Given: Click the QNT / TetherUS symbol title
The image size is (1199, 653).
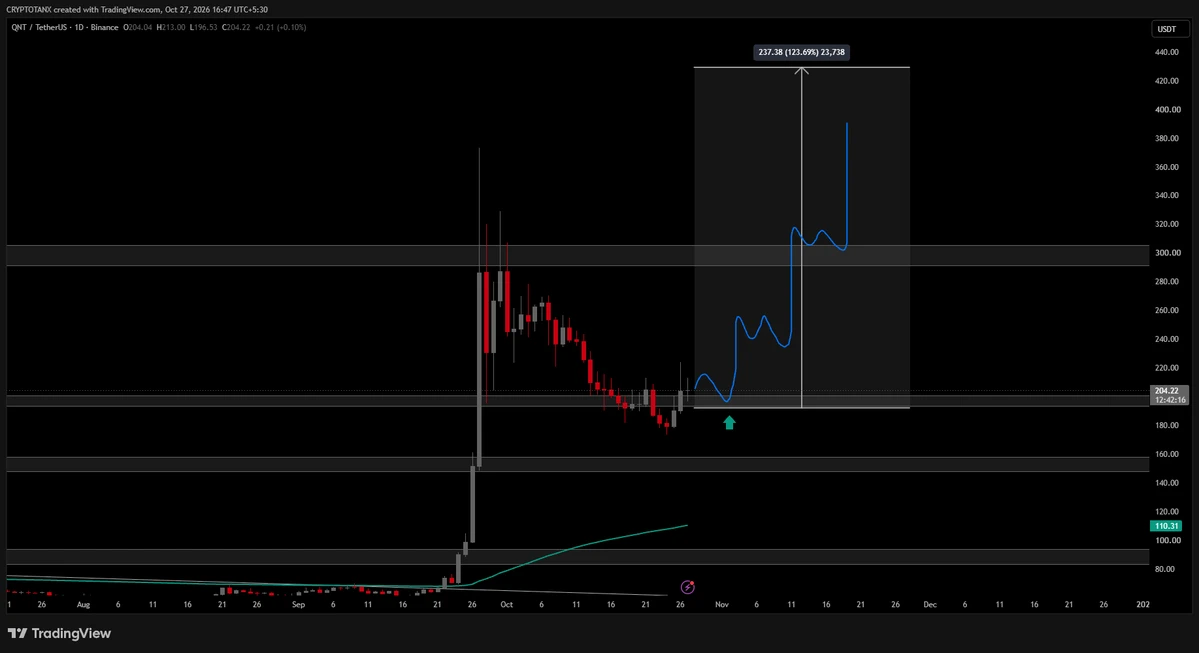Looking at the screenshot, I should pos(40,28).
